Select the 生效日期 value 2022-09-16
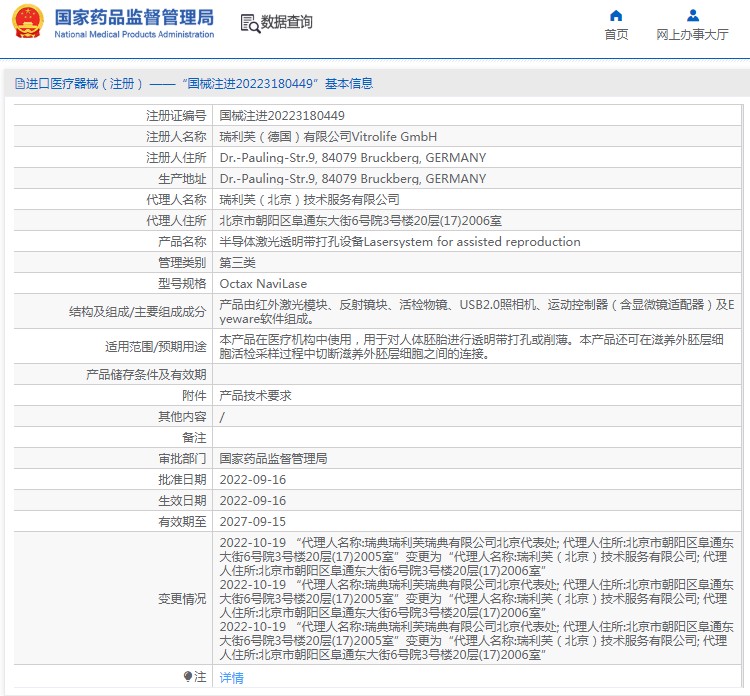Screen dimensions: 750x696 (x=253, y=501)
